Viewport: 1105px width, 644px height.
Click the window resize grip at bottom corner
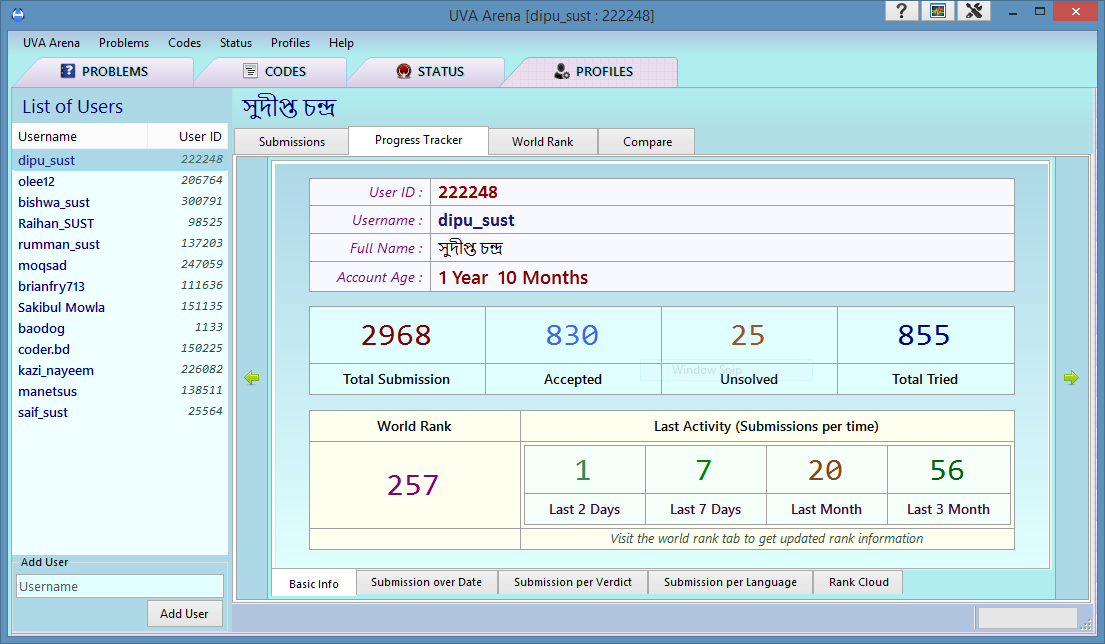(x=1087, y=624)
